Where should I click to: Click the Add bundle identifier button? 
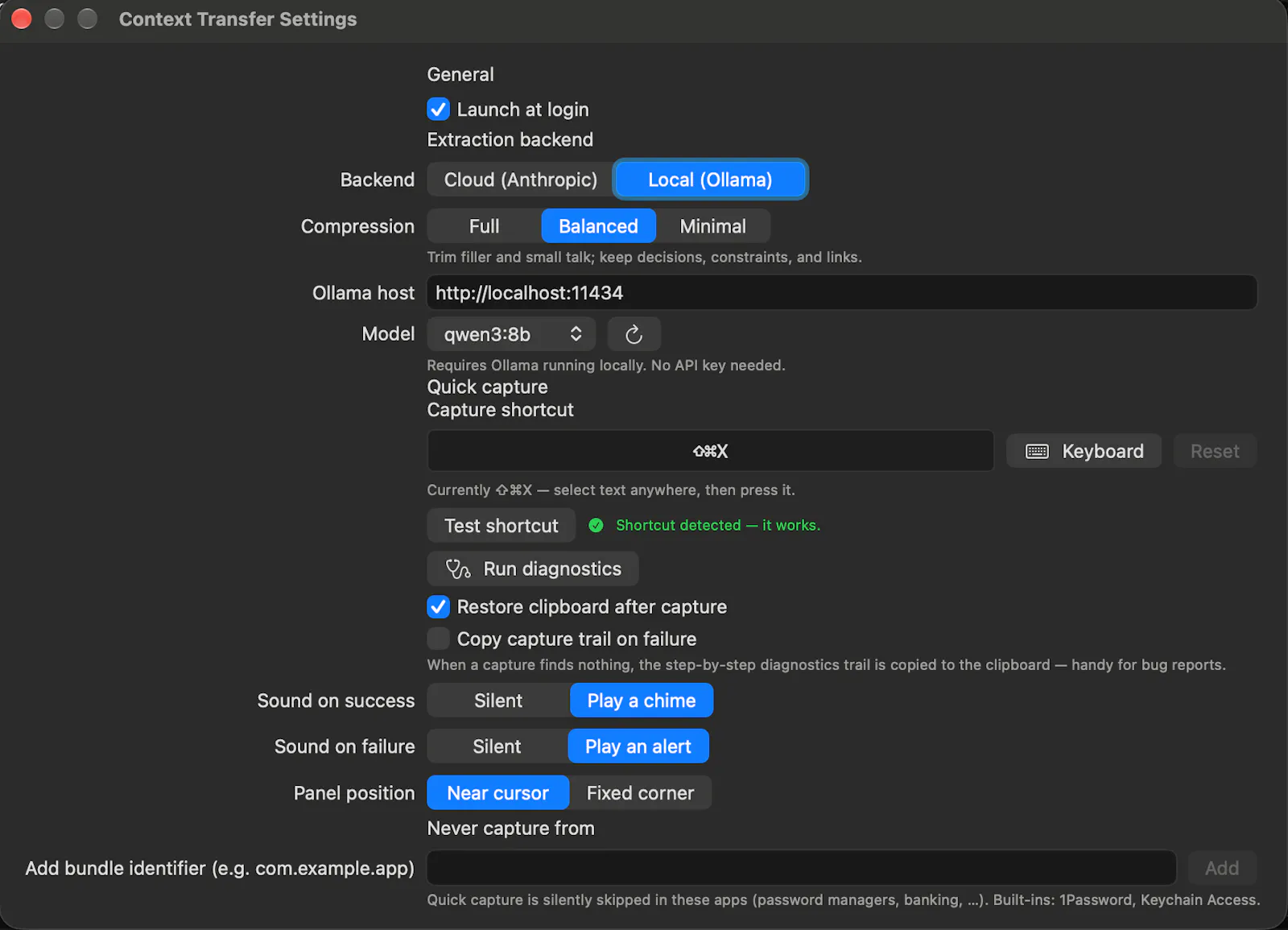coord(1222,868)
